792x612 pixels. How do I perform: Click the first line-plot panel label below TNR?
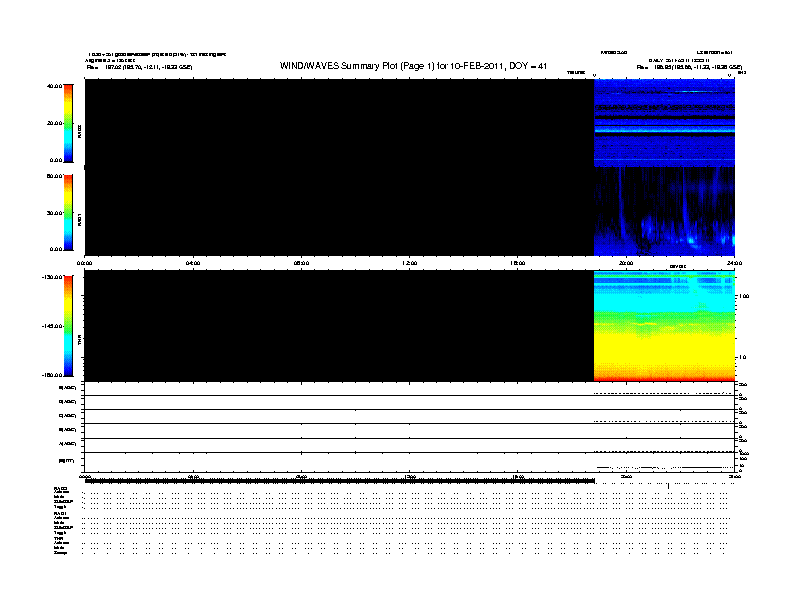[68, 388]
